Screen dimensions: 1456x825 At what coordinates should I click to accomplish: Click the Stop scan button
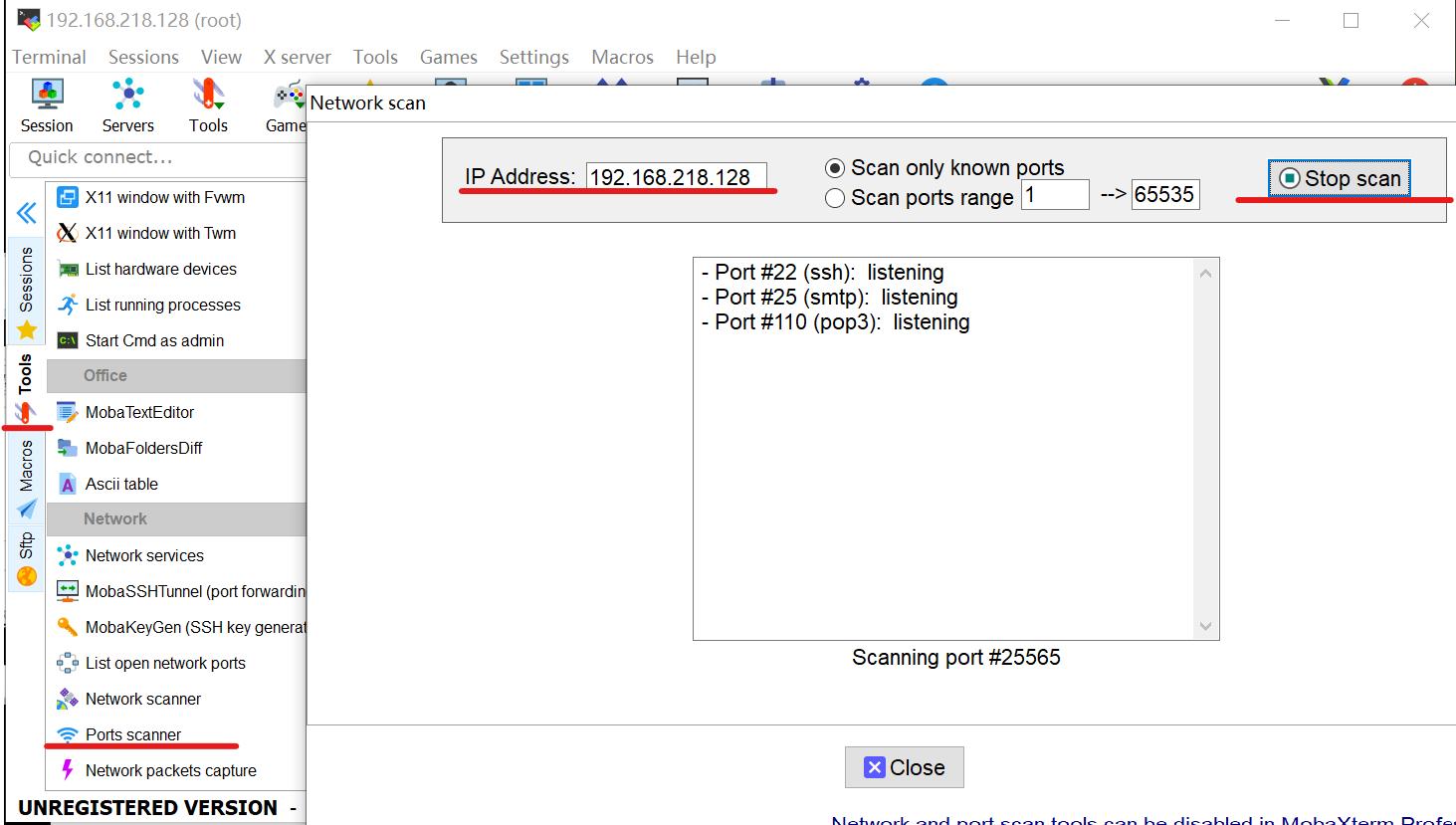point(1339,178)
